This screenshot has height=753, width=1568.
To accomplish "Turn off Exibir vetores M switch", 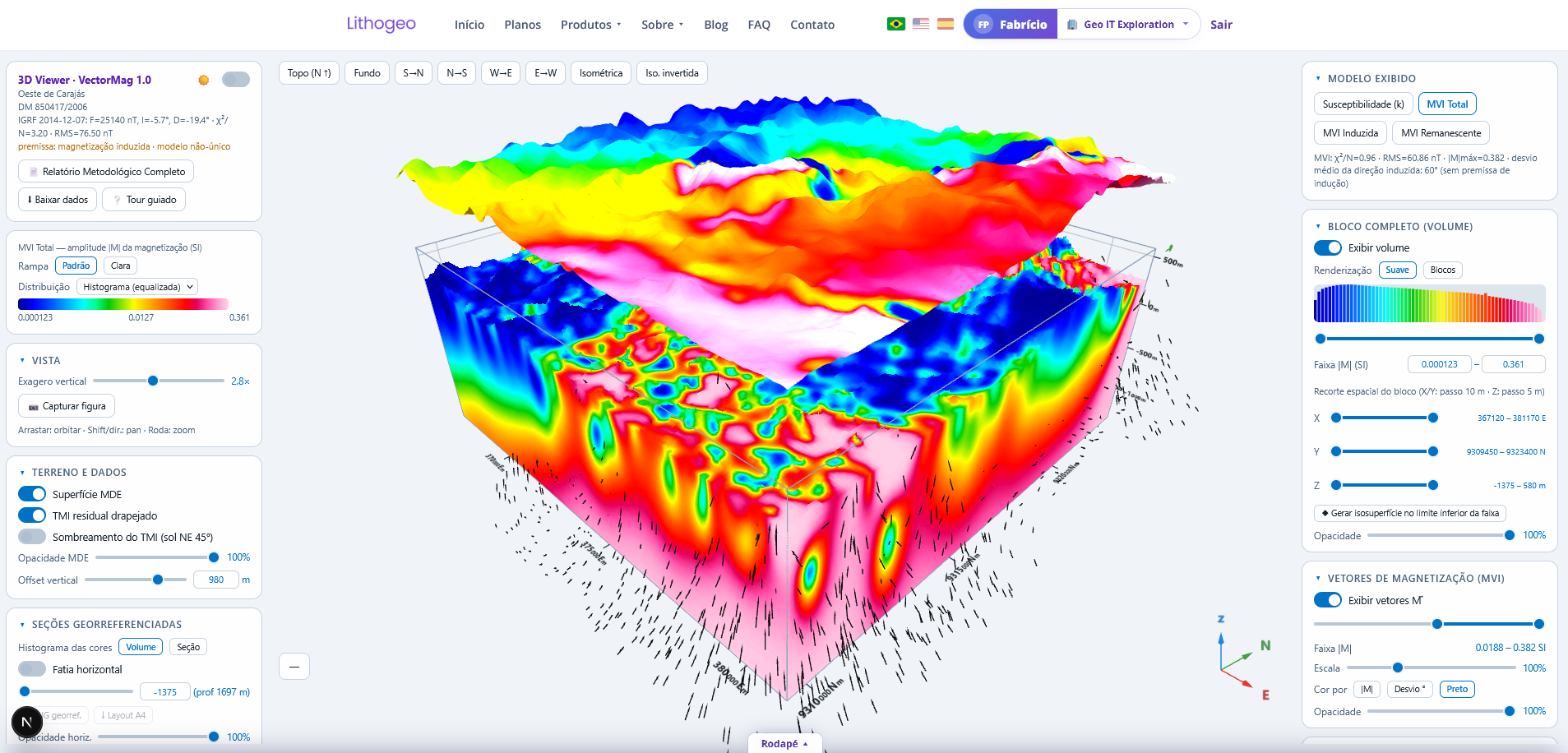I will 1327,600.
